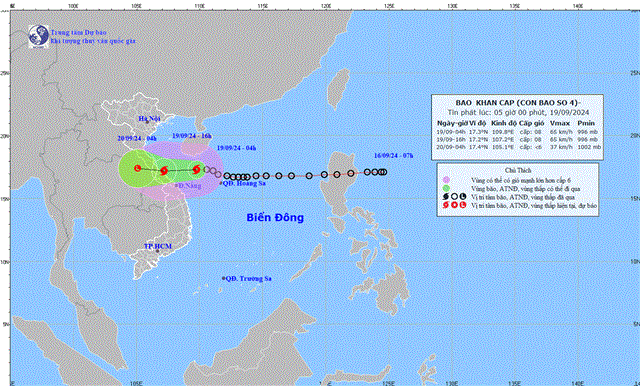
Task: Click the black past-position icons in legend
Action: pyautogui.click(x=454, y=197)
